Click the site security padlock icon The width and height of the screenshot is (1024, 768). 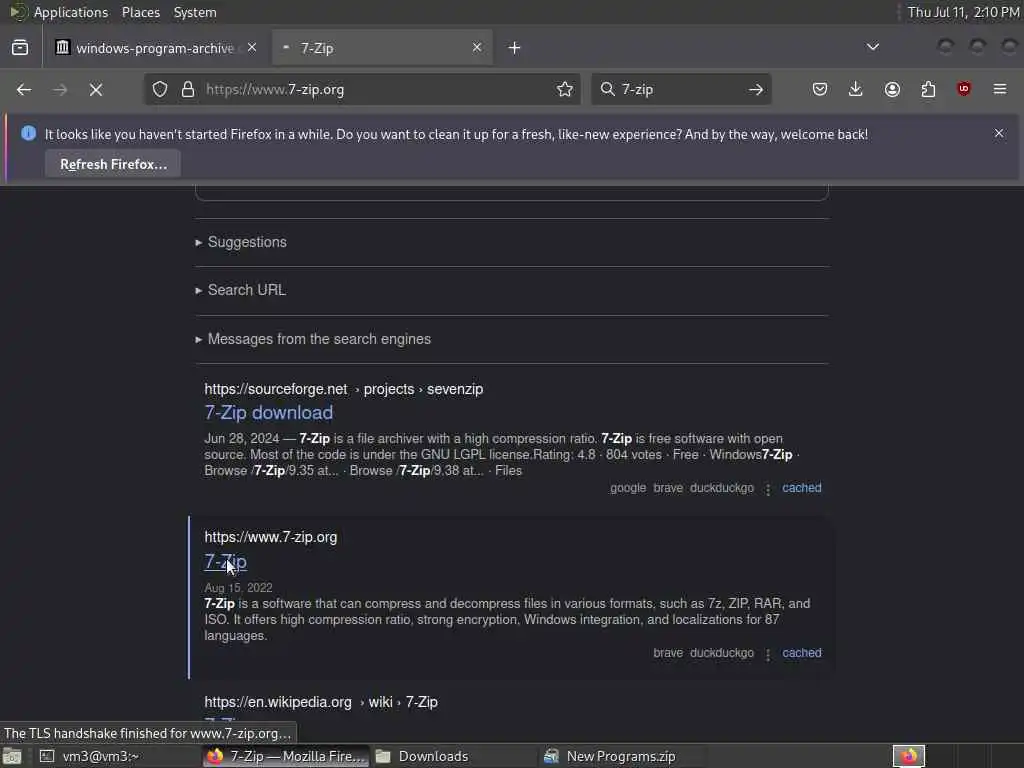188,89
